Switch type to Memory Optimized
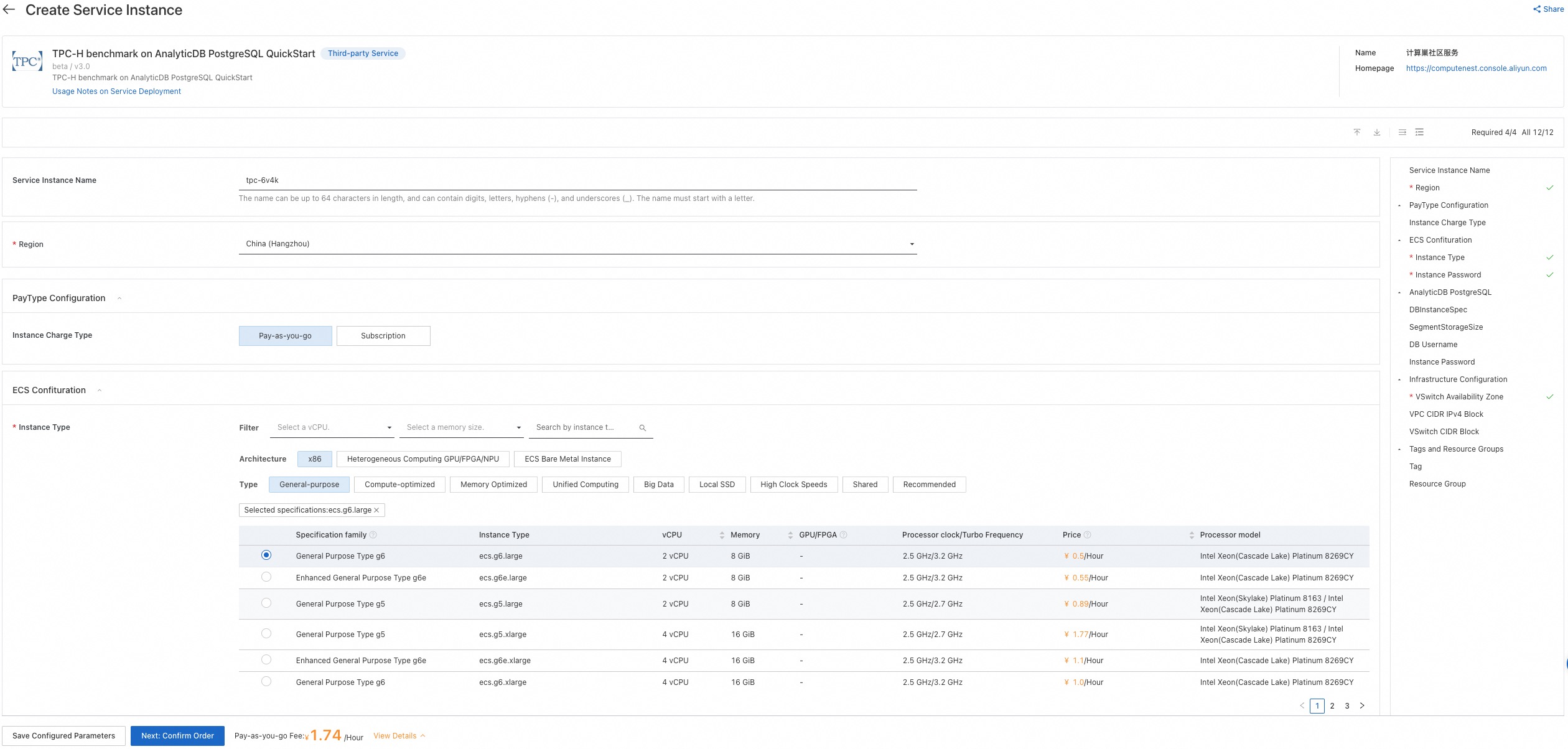 click(494, 485)
